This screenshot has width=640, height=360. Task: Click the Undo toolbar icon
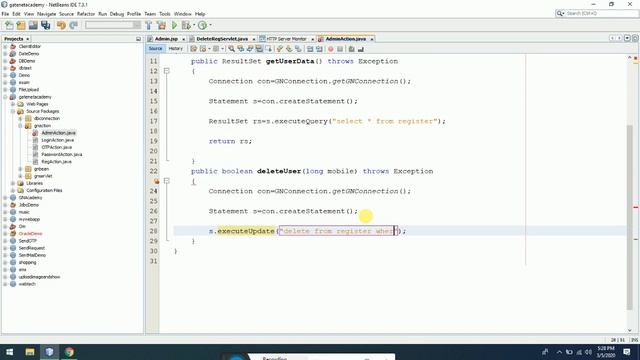(61, 25)
